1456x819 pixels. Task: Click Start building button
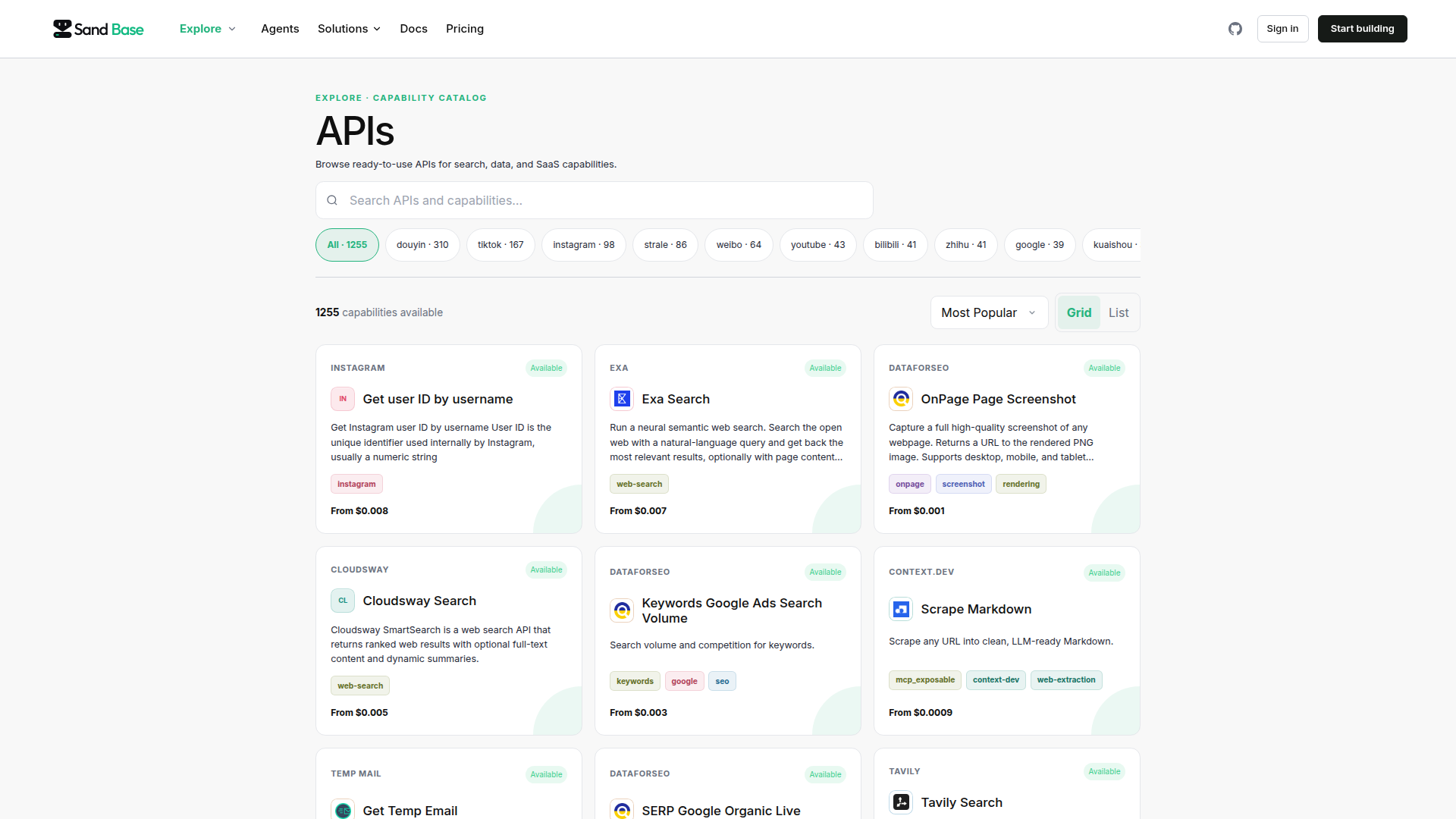coord(1362,29)
